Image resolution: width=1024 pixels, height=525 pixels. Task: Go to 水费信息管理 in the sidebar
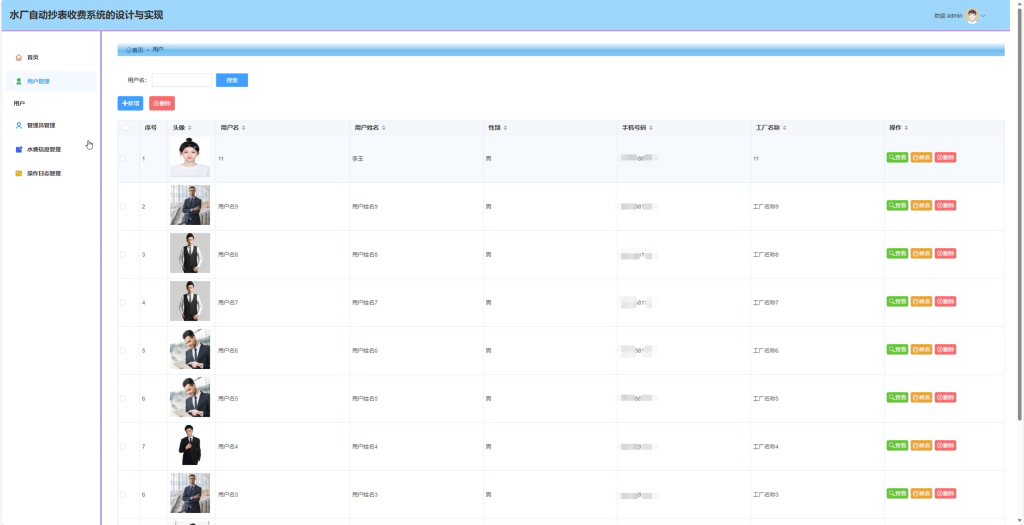(x=51, y=150)
